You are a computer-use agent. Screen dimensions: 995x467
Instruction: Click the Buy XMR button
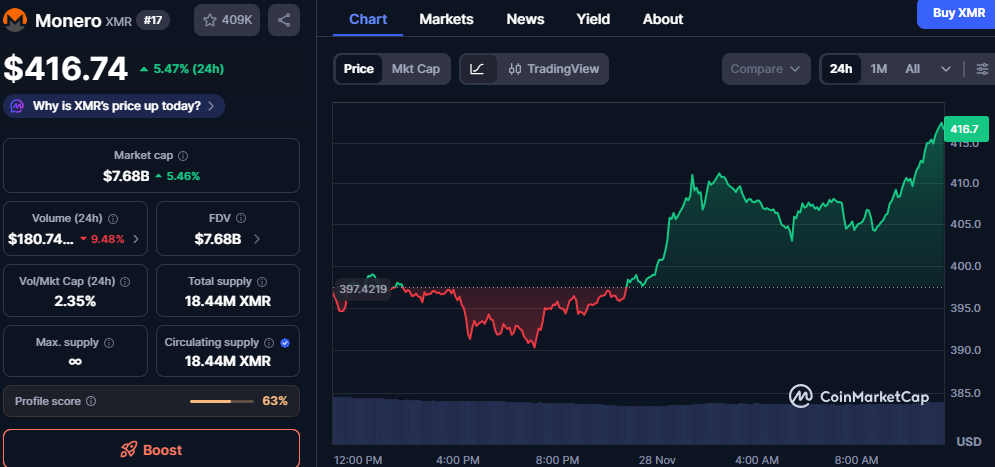pyautogui.click(x=957, y=12)
